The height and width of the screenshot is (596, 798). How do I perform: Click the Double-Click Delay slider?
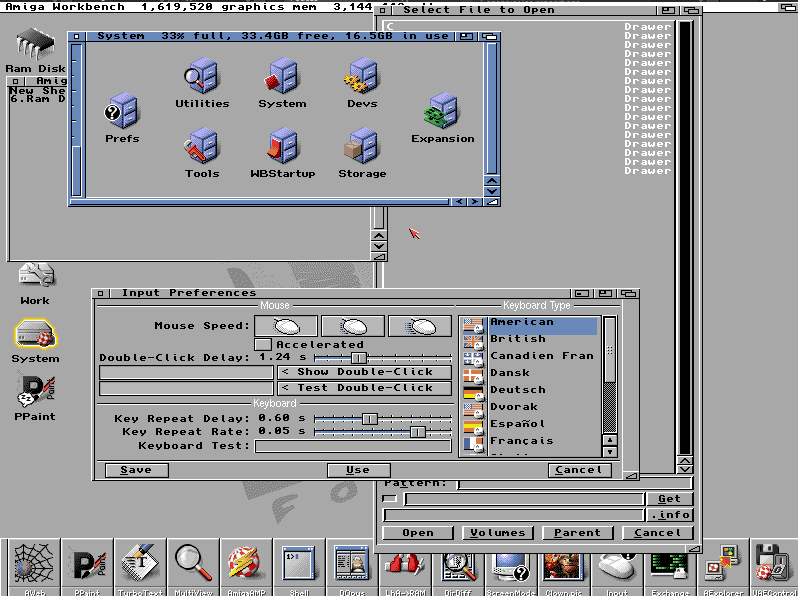(x=358, y=357)
